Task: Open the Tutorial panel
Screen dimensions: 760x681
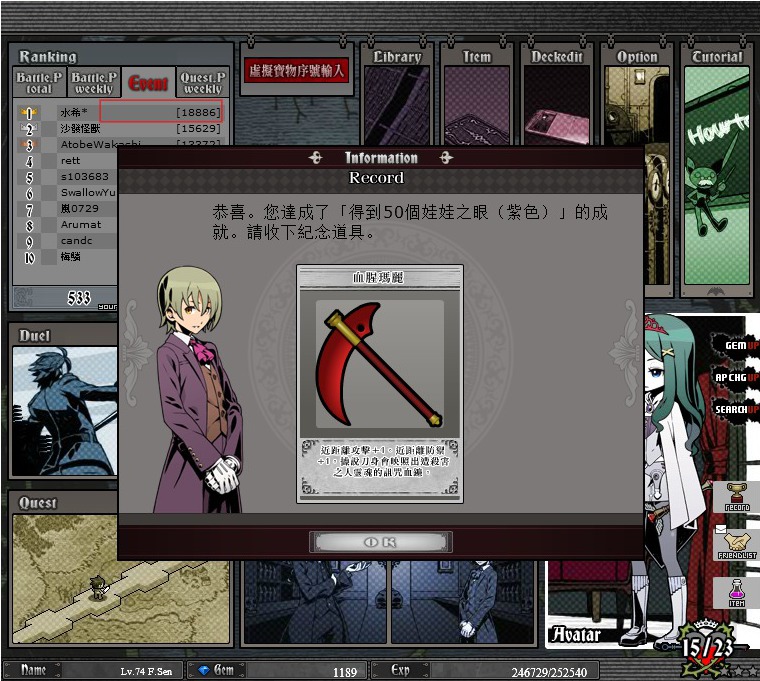Action: (x=717, y=170)
